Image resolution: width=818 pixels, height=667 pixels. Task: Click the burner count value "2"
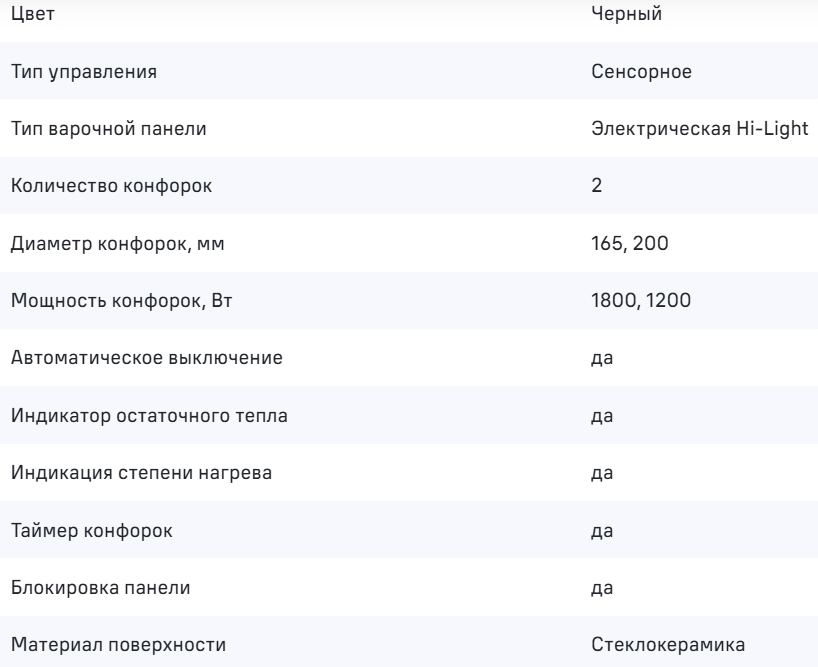point(597,187)
